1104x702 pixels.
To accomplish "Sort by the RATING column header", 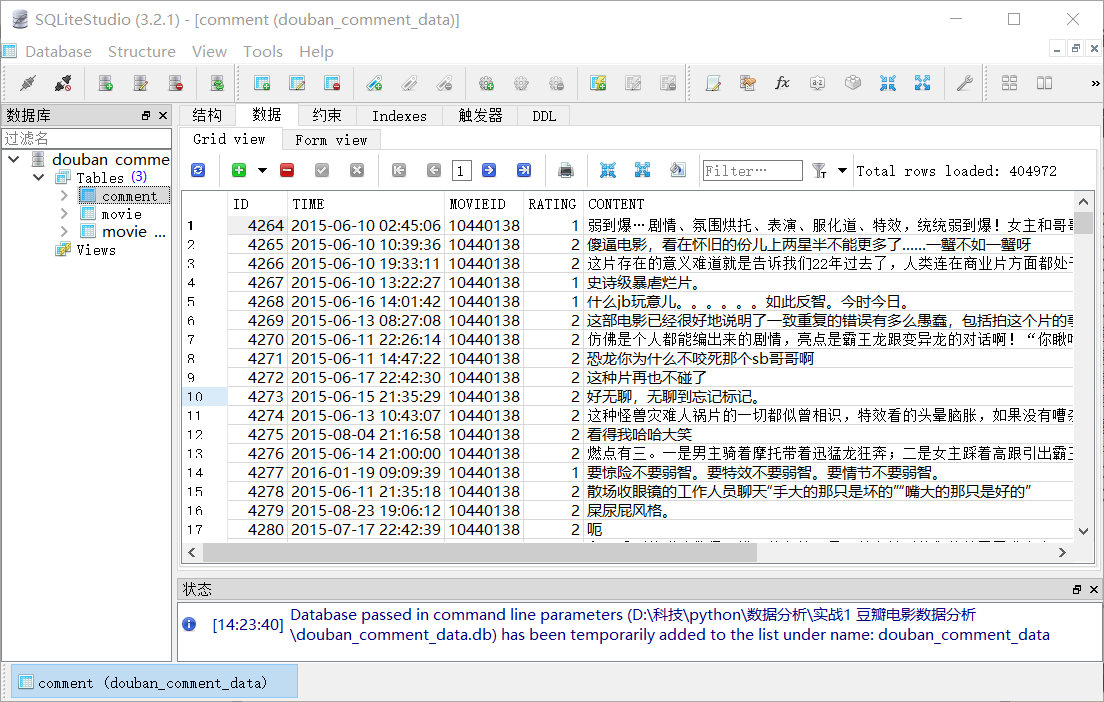I will [x=552, y=204].
